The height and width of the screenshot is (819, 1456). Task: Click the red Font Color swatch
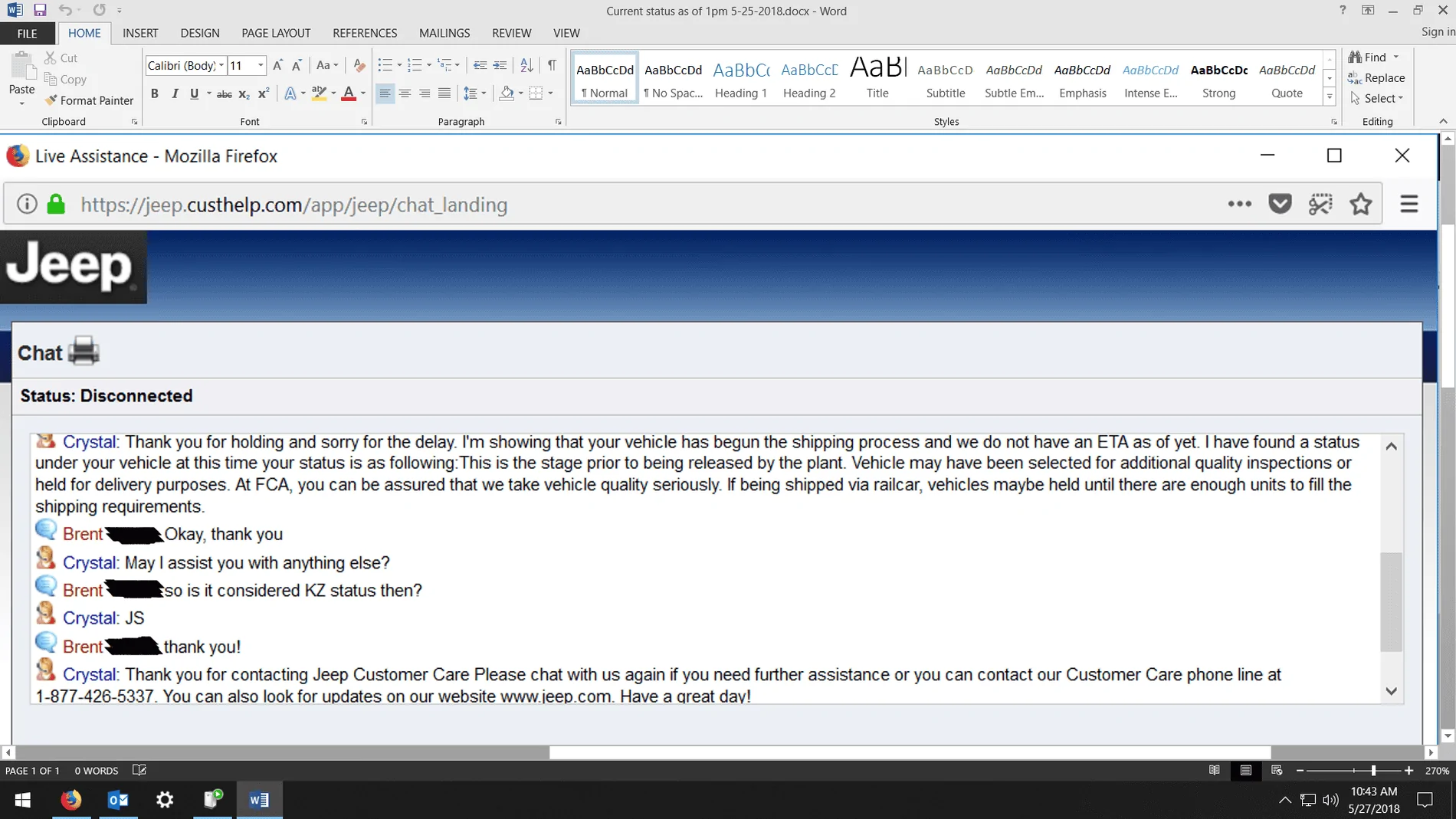pyautogui.click(x=349, y=94)
